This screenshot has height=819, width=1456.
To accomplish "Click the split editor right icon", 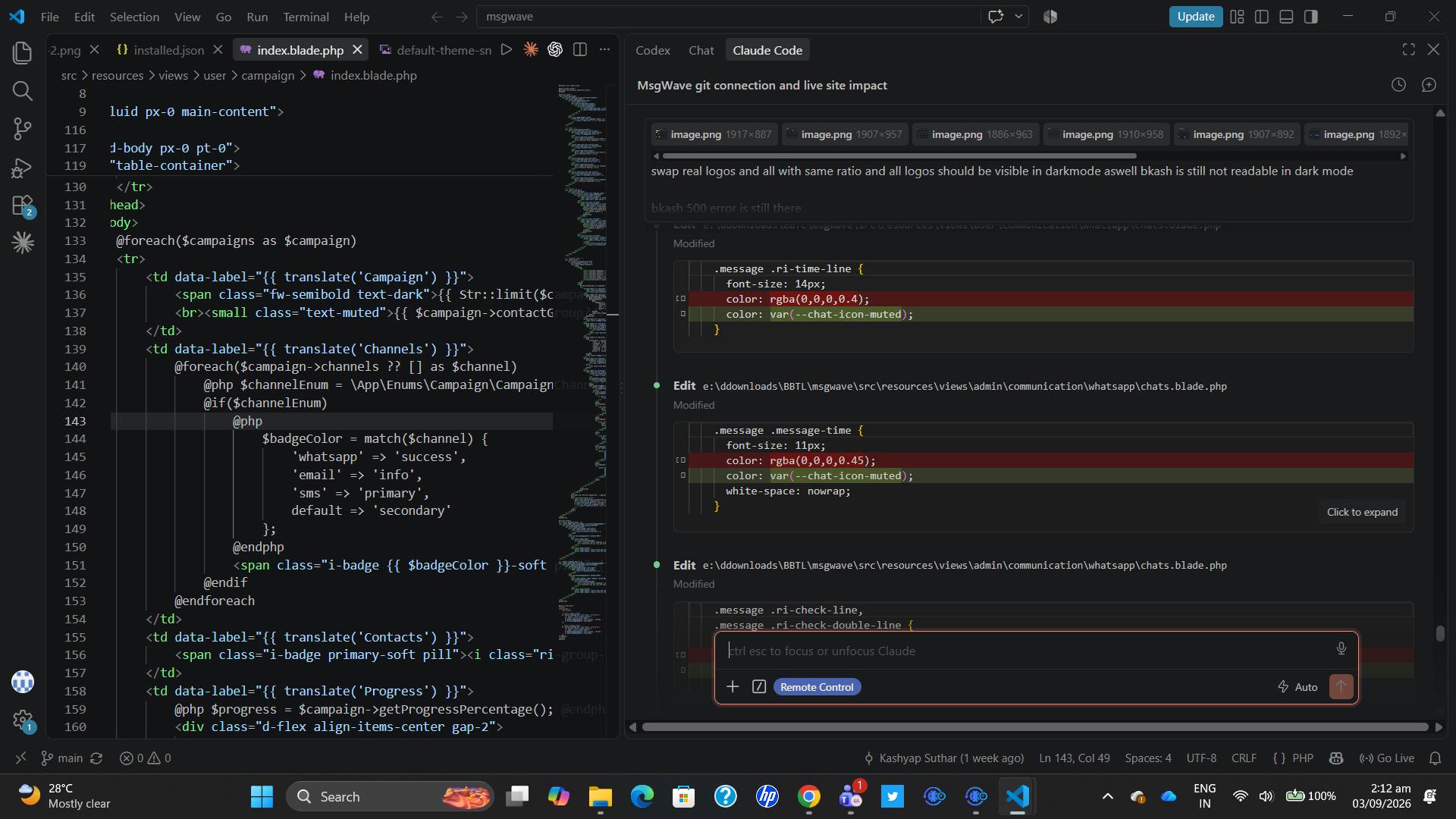I will point(580,49).
